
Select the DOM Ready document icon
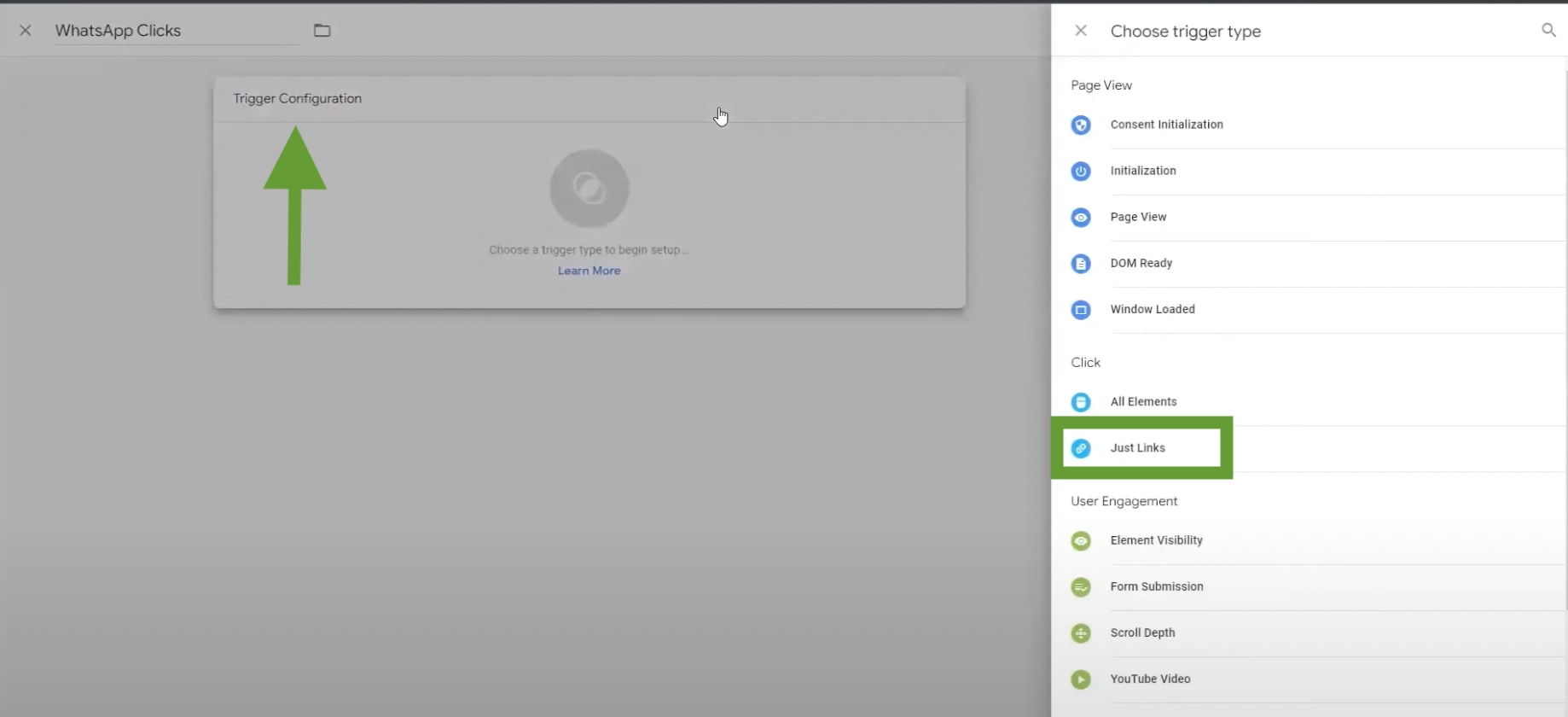click(x=1081, y=264)
